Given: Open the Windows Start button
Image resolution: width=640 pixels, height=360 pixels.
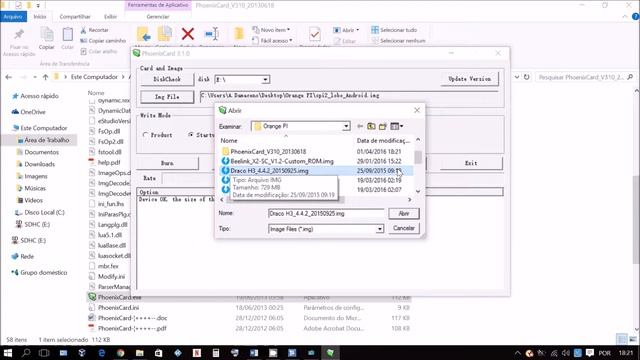Looking at the screenshot, I should pos(7,353).
